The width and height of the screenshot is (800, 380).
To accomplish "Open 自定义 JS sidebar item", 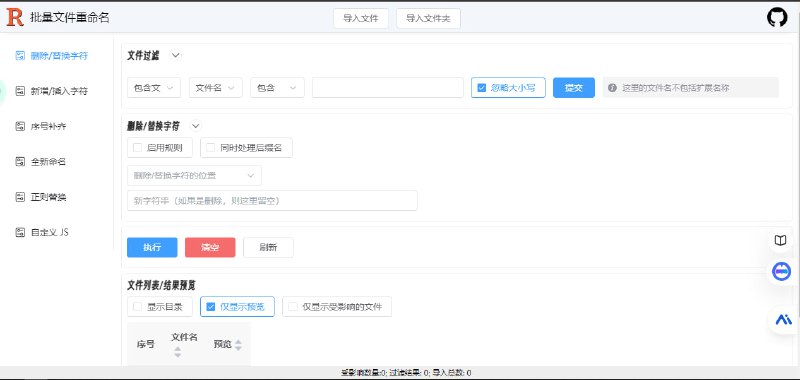I will tap(49, 232).
